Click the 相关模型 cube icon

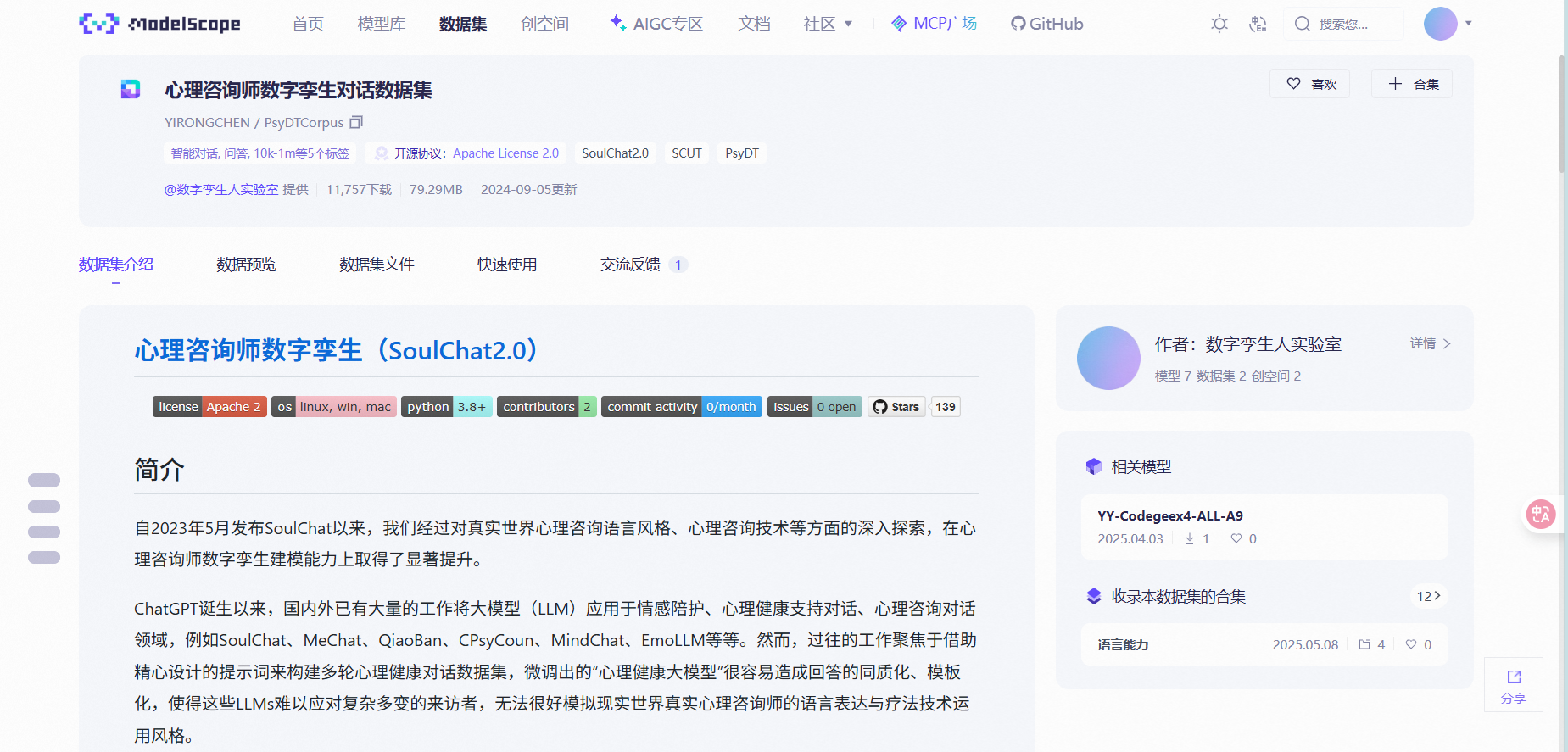[x=1094, y=466]
